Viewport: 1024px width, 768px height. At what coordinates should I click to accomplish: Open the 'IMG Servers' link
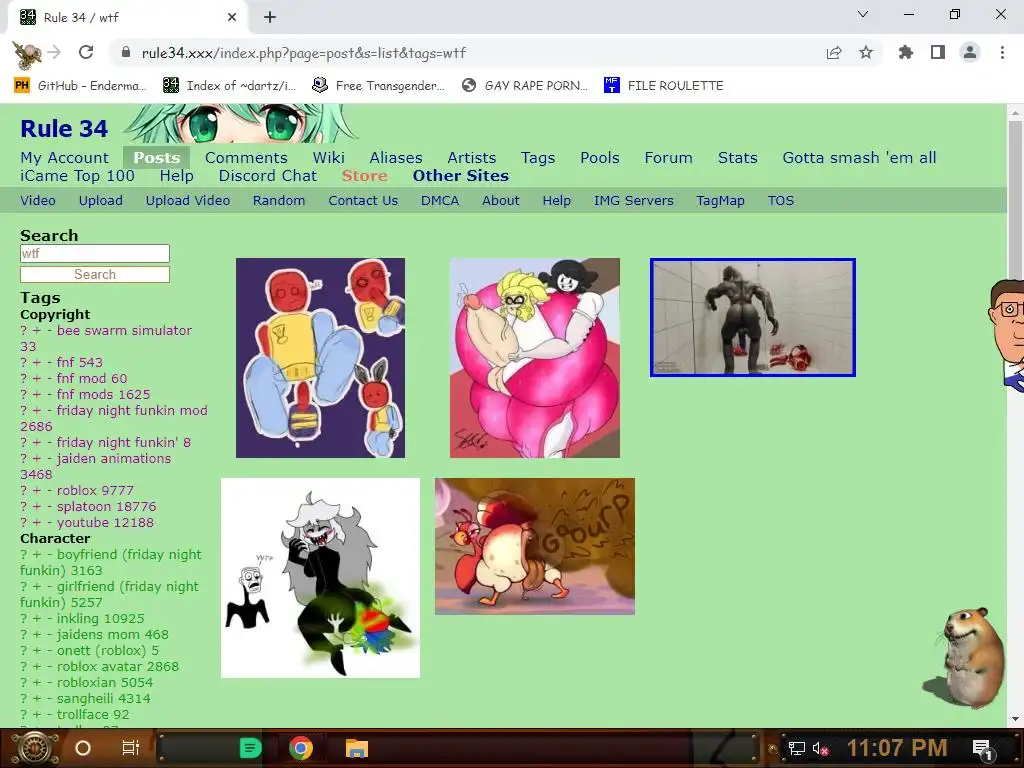pos(633,201)
